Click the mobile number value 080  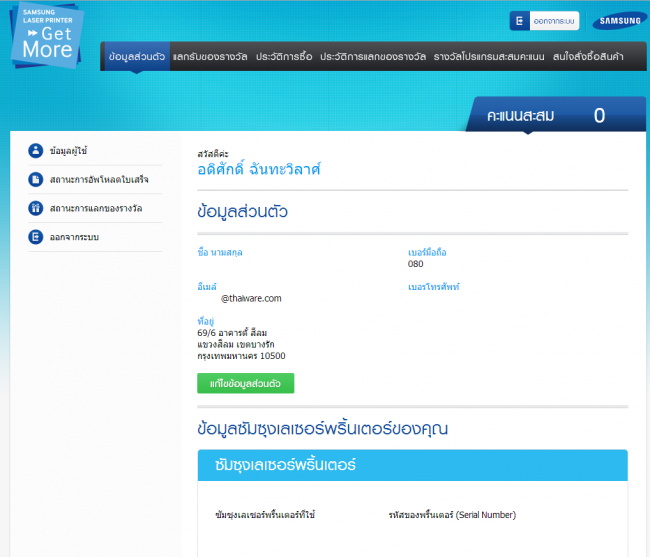(415, 264)
